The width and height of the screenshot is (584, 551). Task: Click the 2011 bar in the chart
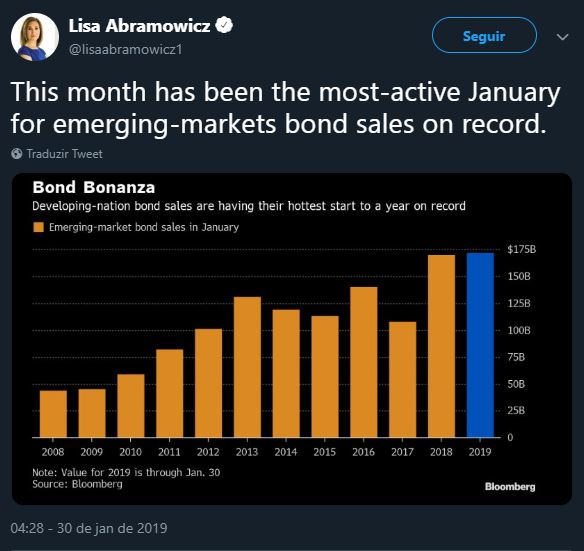tap(170, 393)
